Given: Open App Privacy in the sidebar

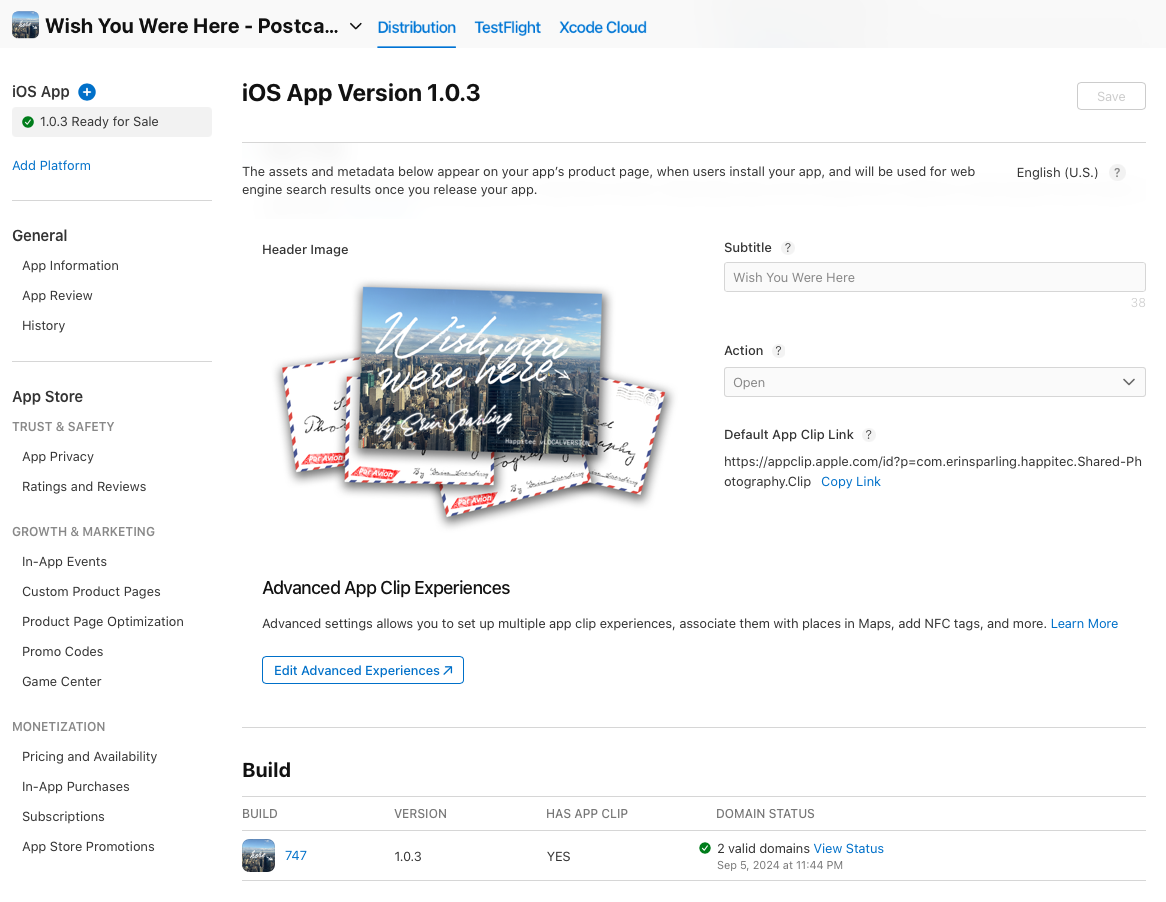Looking at the screenshot, I should pyautogui.click(x=58, y=456).
